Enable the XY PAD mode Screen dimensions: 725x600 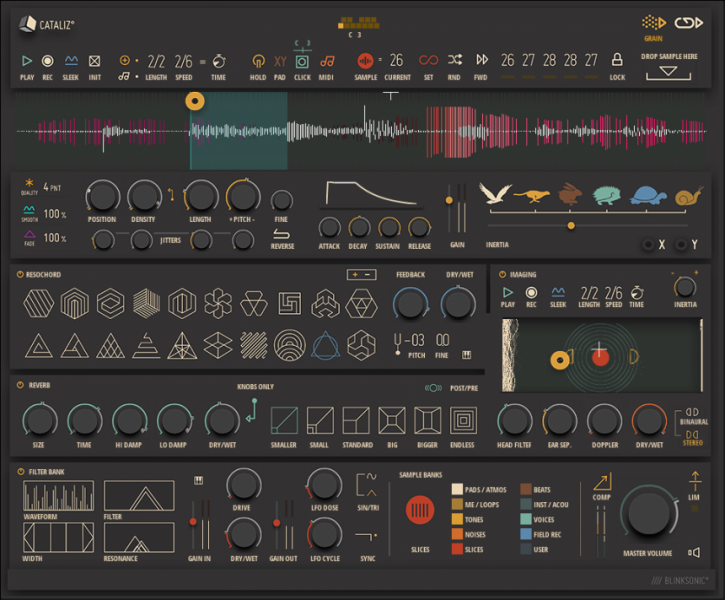[x=280, y=61]
